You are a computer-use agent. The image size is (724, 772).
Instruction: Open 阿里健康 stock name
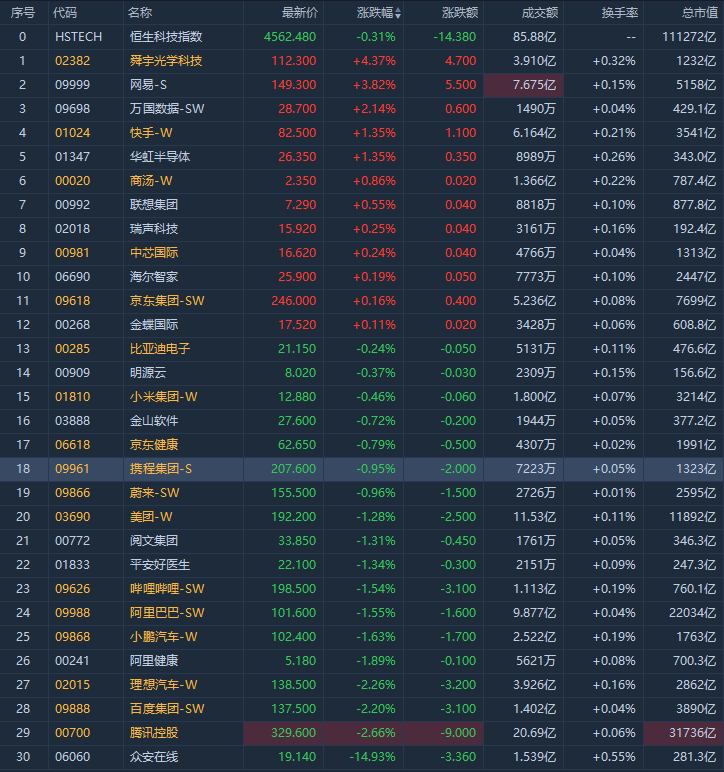(x=154, y=661)
